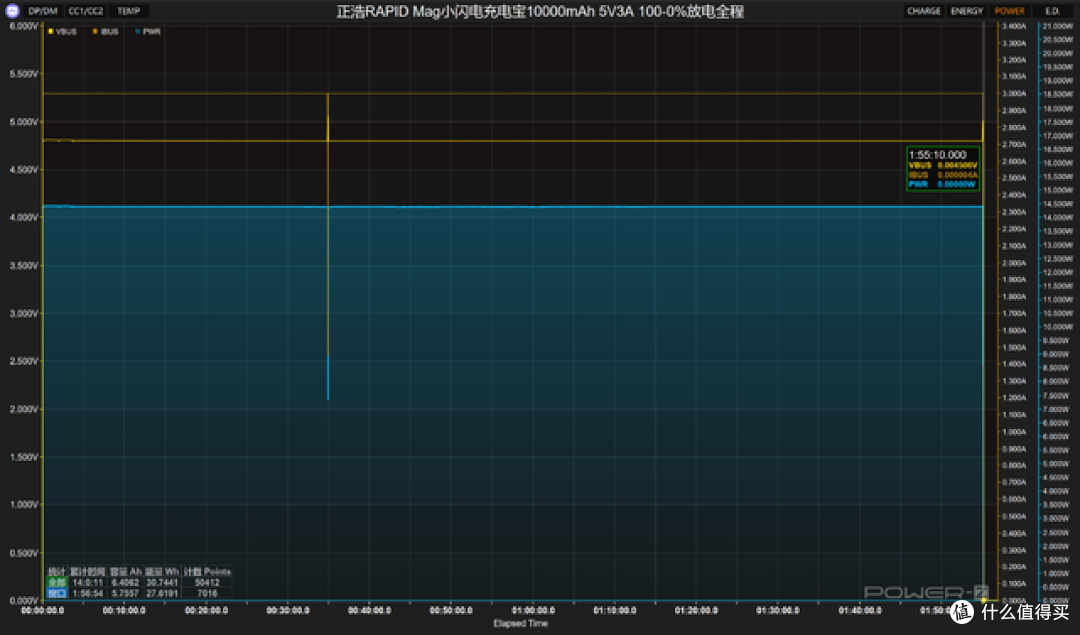Open the E.D. tab
1080x635 pixels.
click(1052, 11)
